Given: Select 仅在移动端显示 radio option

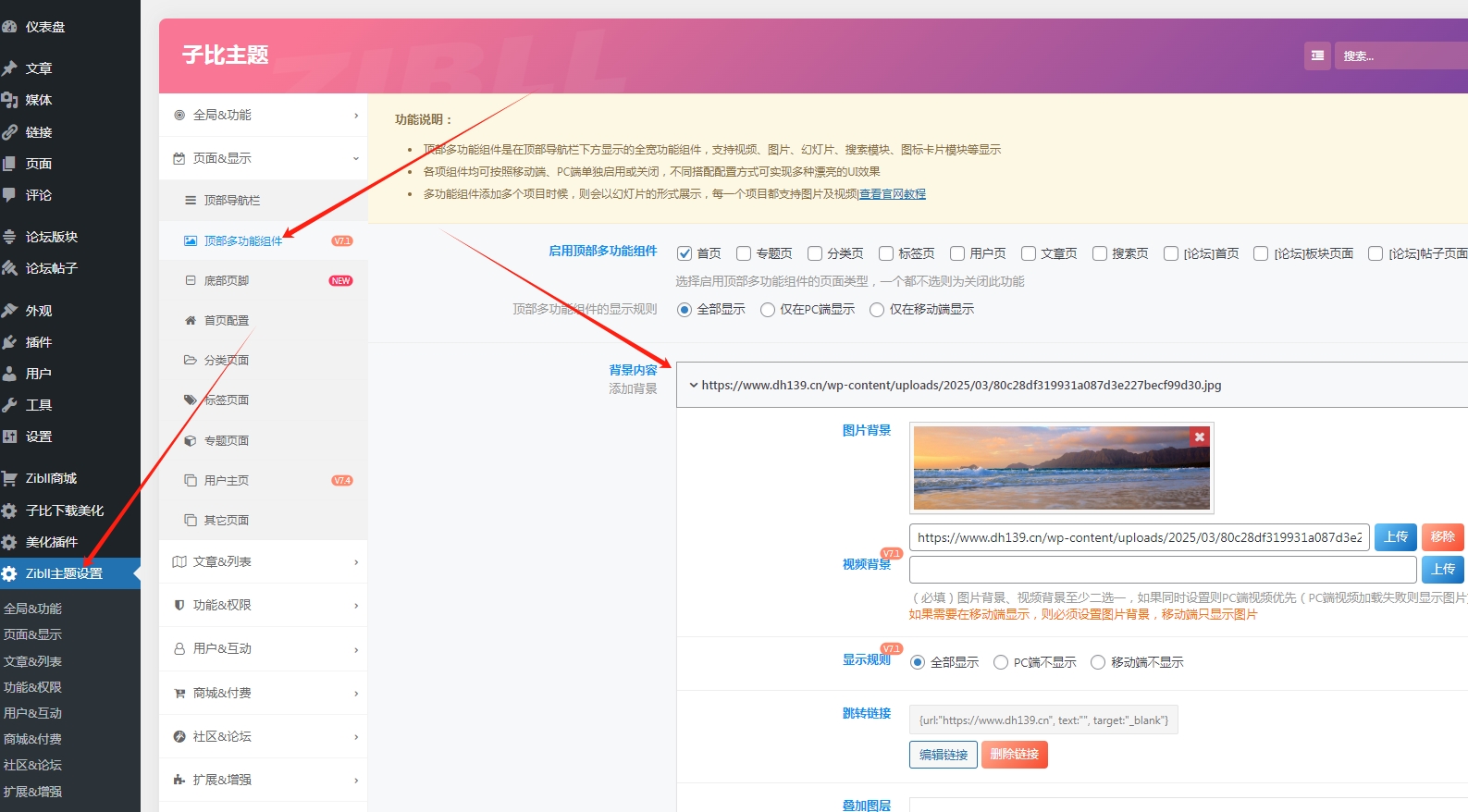Looking at the screenshot, I should click(877, 310).
